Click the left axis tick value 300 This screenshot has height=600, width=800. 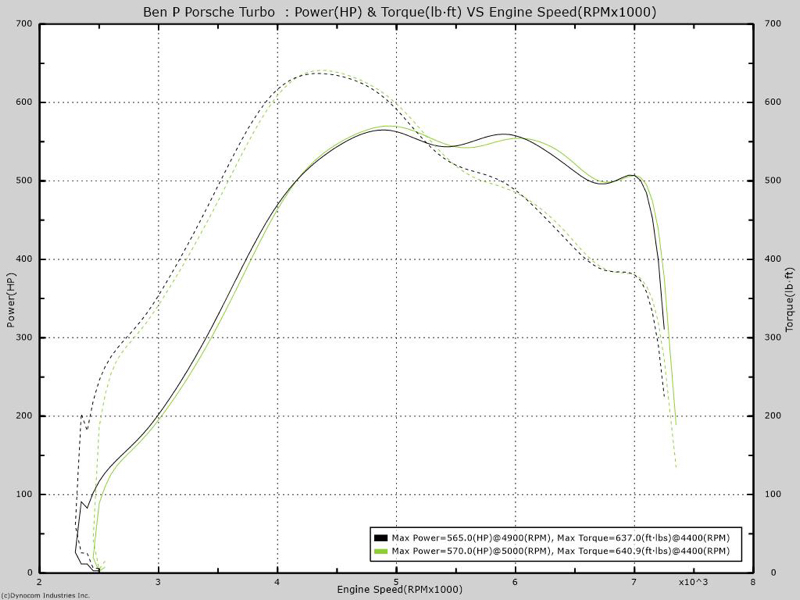24,337
